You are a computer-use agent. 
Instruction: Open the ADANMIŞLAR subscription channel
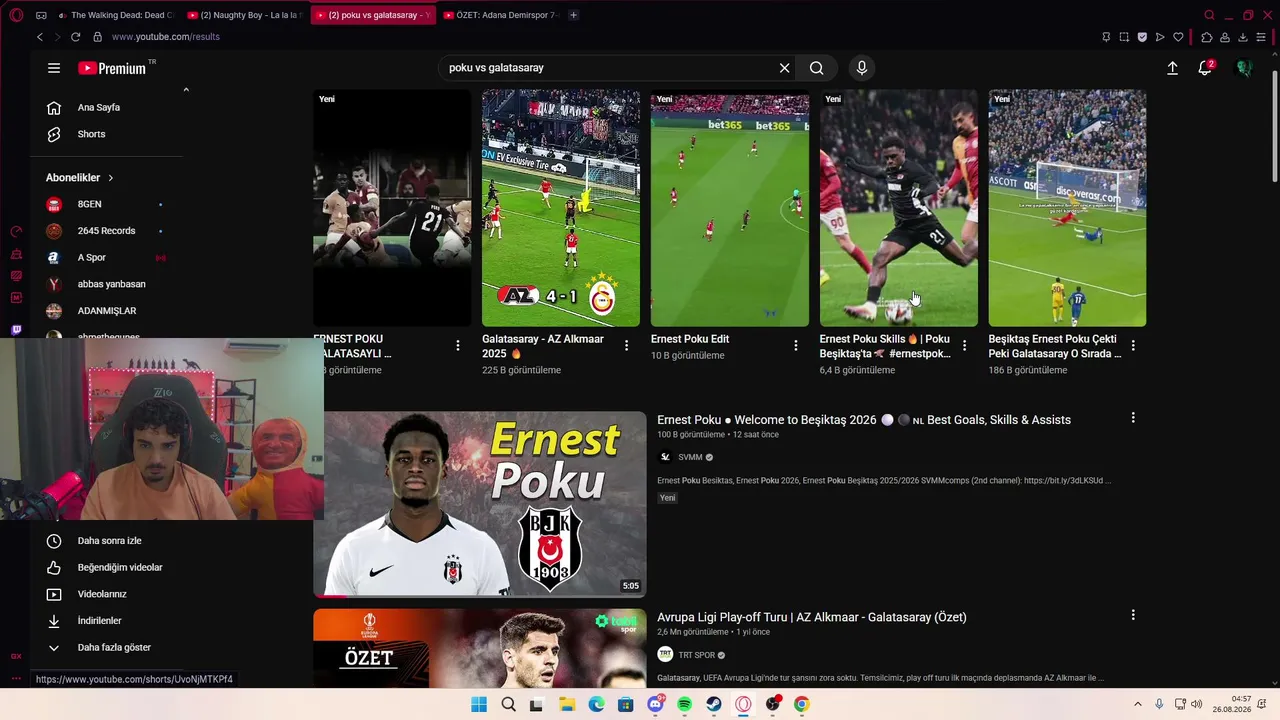click(106, 311)
